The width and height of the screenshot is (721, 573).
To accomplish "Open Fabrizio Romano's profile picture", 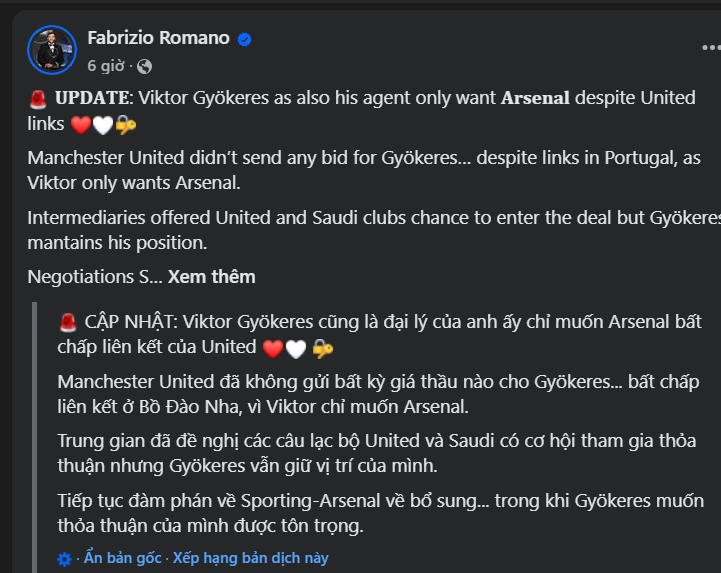I will (52, 50).
